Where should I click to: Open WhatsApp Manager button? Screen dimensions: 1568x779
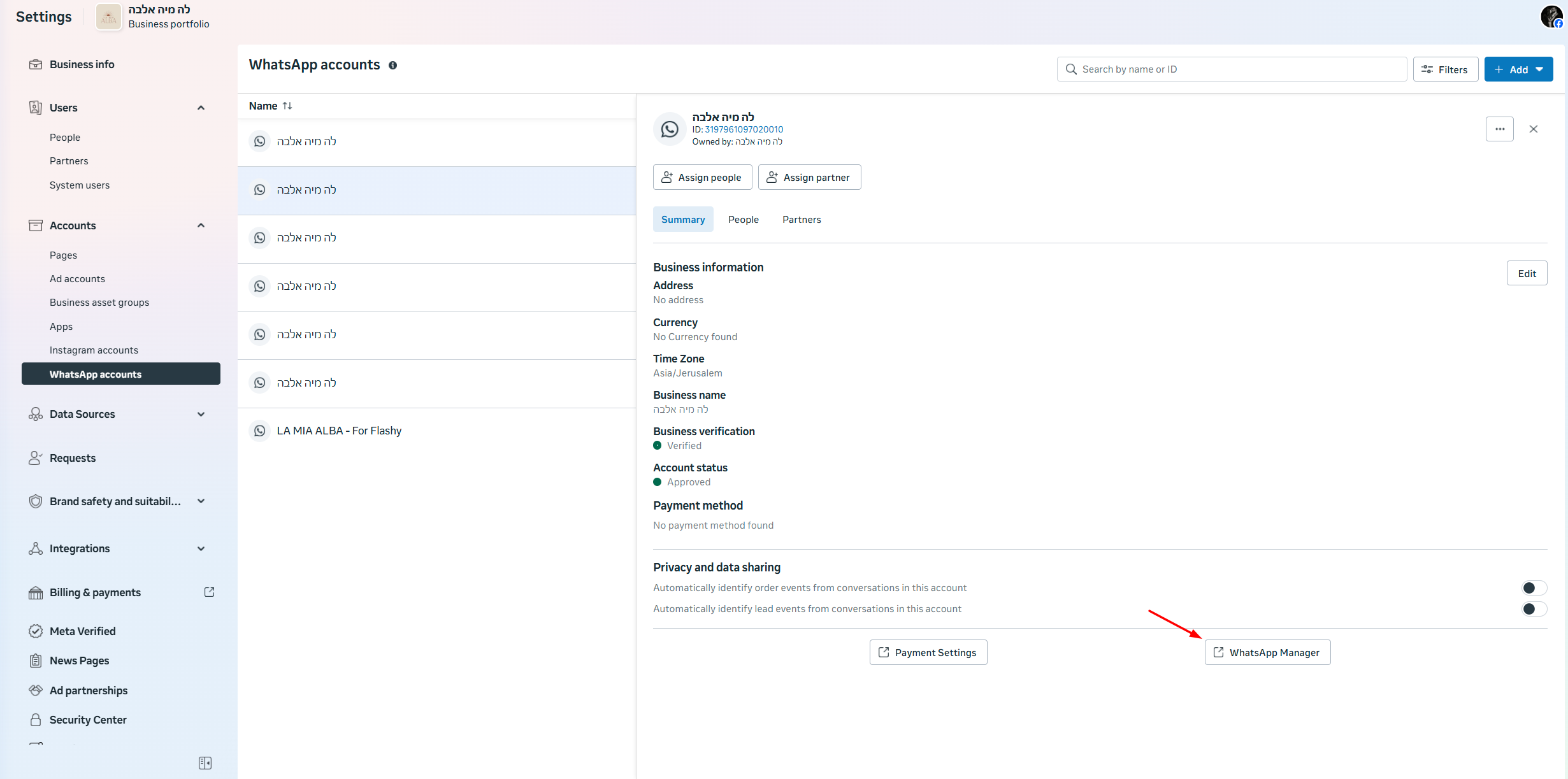[1267, 652]
